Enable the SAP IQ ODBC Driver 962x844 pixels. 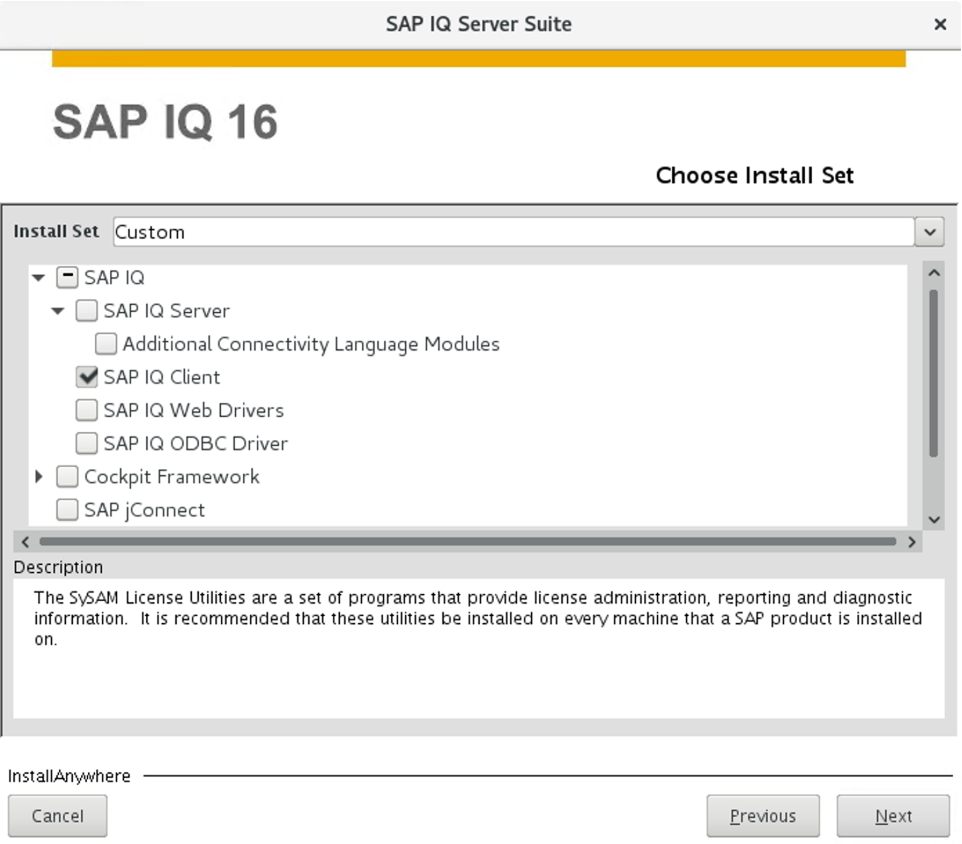click(x=86, y=443)
